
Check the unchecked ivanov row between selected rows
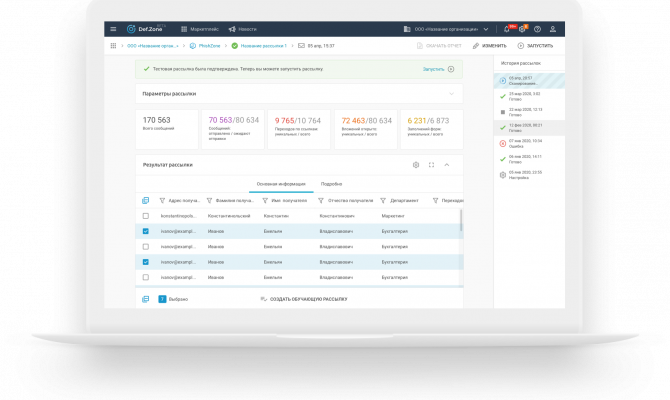pyautogui.click(x=146, y=247)
